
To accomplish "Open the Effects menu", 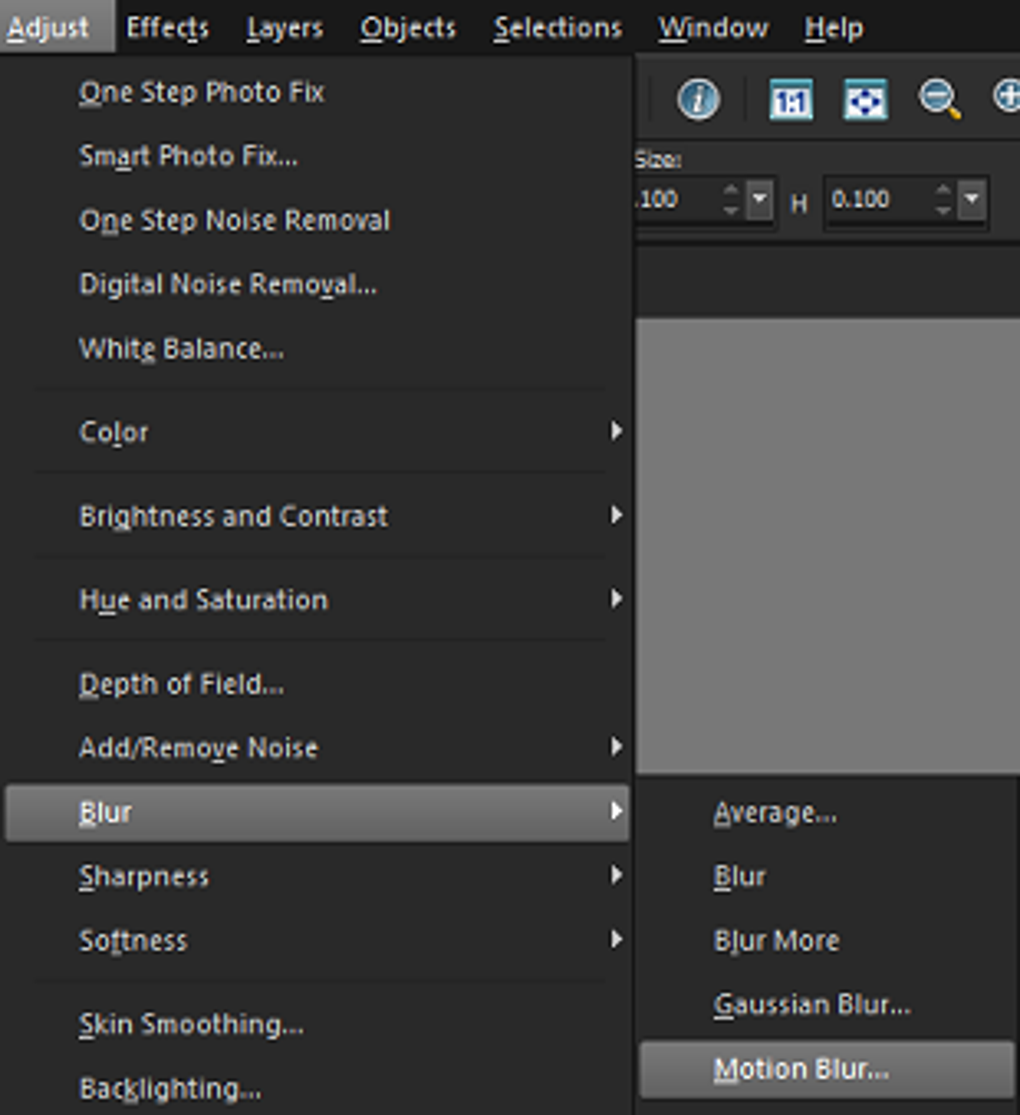I will pos(167,28).
